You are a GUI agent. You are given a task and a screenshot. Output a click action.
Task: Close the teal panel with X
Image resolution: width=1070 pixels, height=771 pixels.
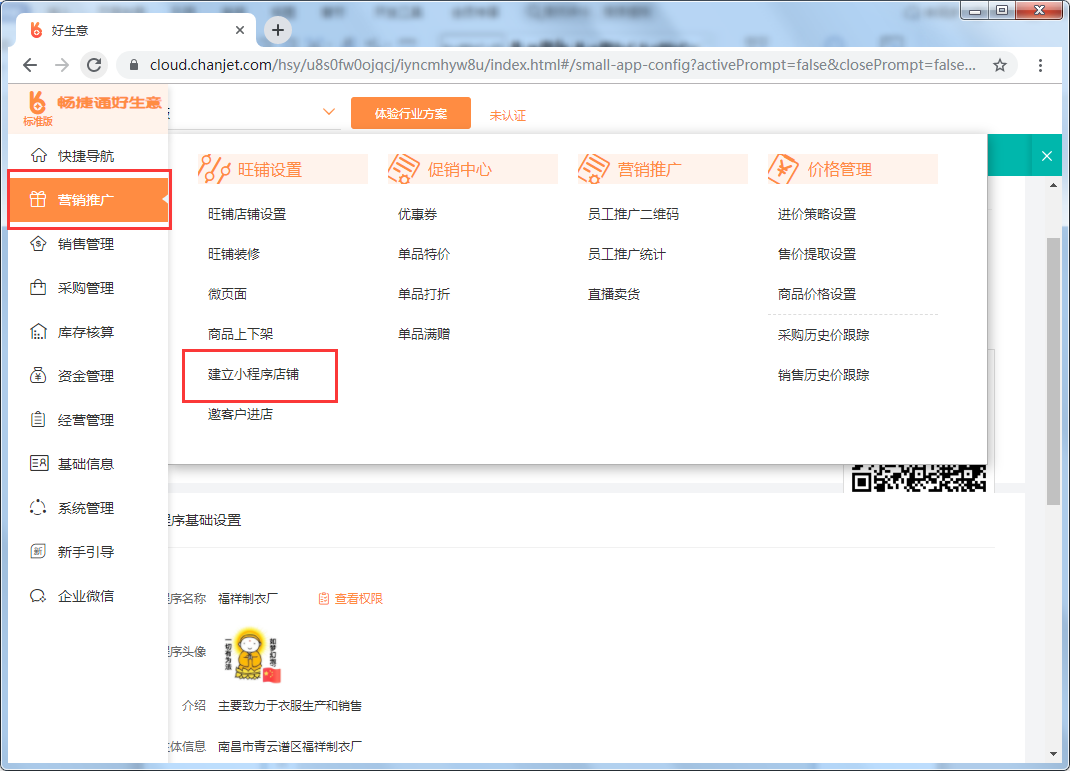click(x=1047, y=156)
